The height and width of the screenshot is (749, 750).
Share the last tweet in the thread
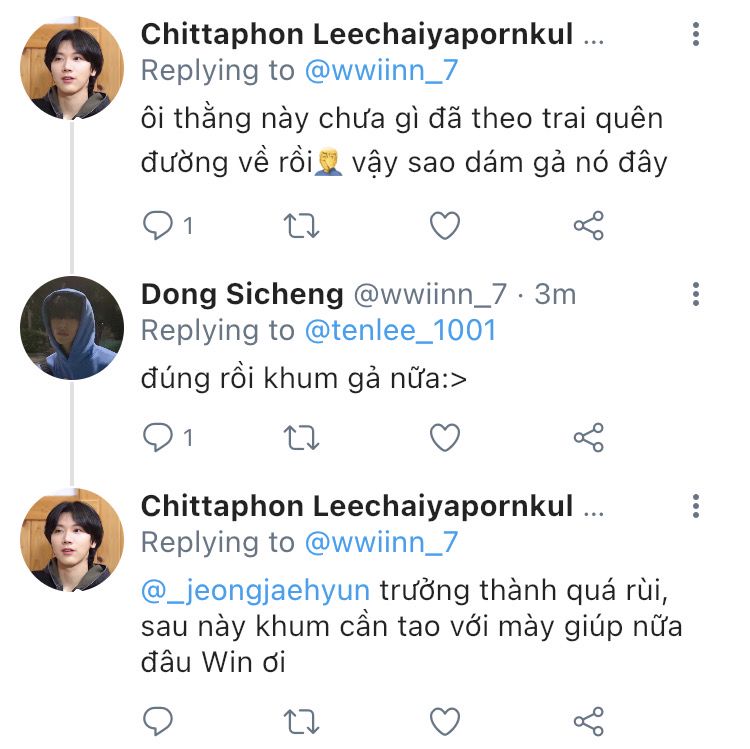[x=589, y=721]
